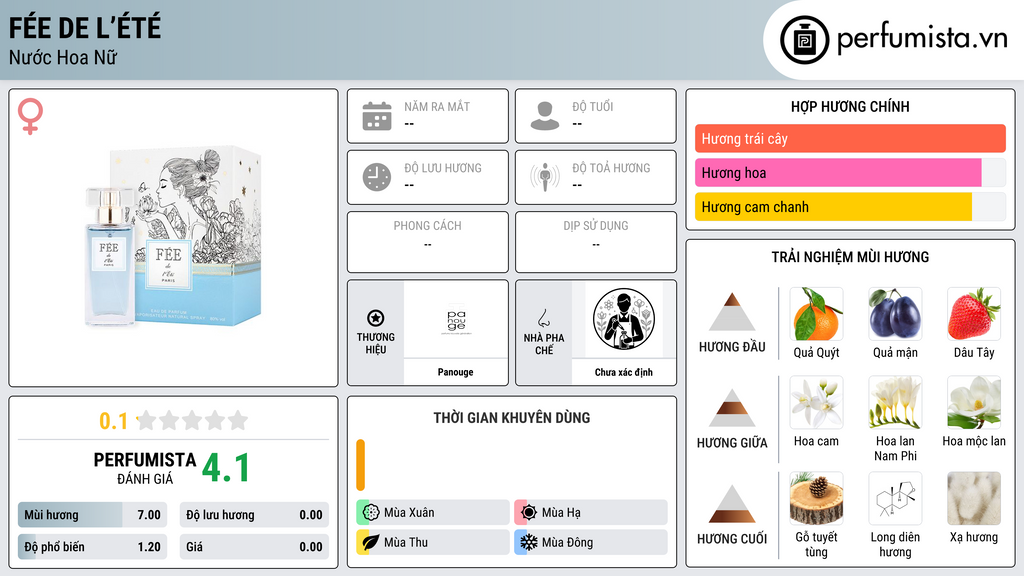The width and height of the screenshot is (1024, 576).
Task: Select the Quả mận plum note image
Action: (895, 314)
